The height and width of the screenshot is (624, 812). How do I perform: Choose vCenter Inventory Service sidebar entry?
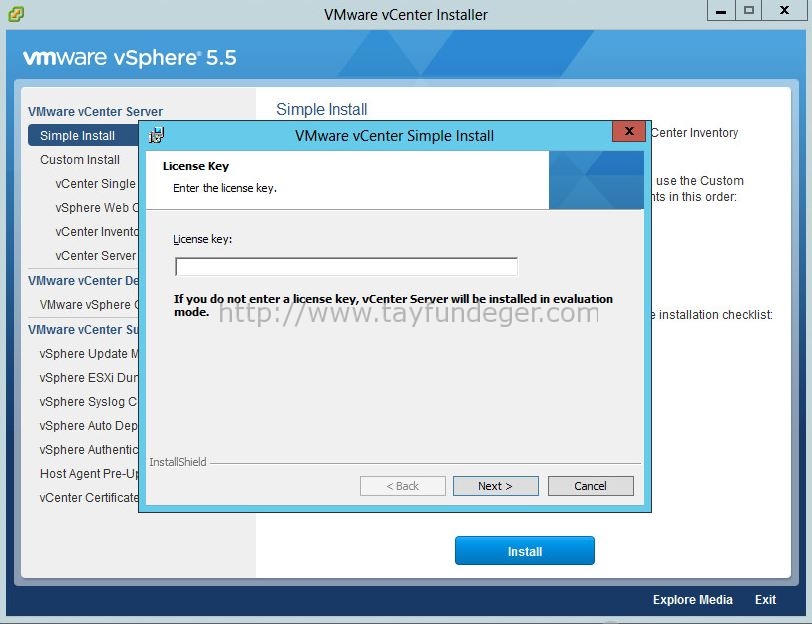tap(97, 231)
